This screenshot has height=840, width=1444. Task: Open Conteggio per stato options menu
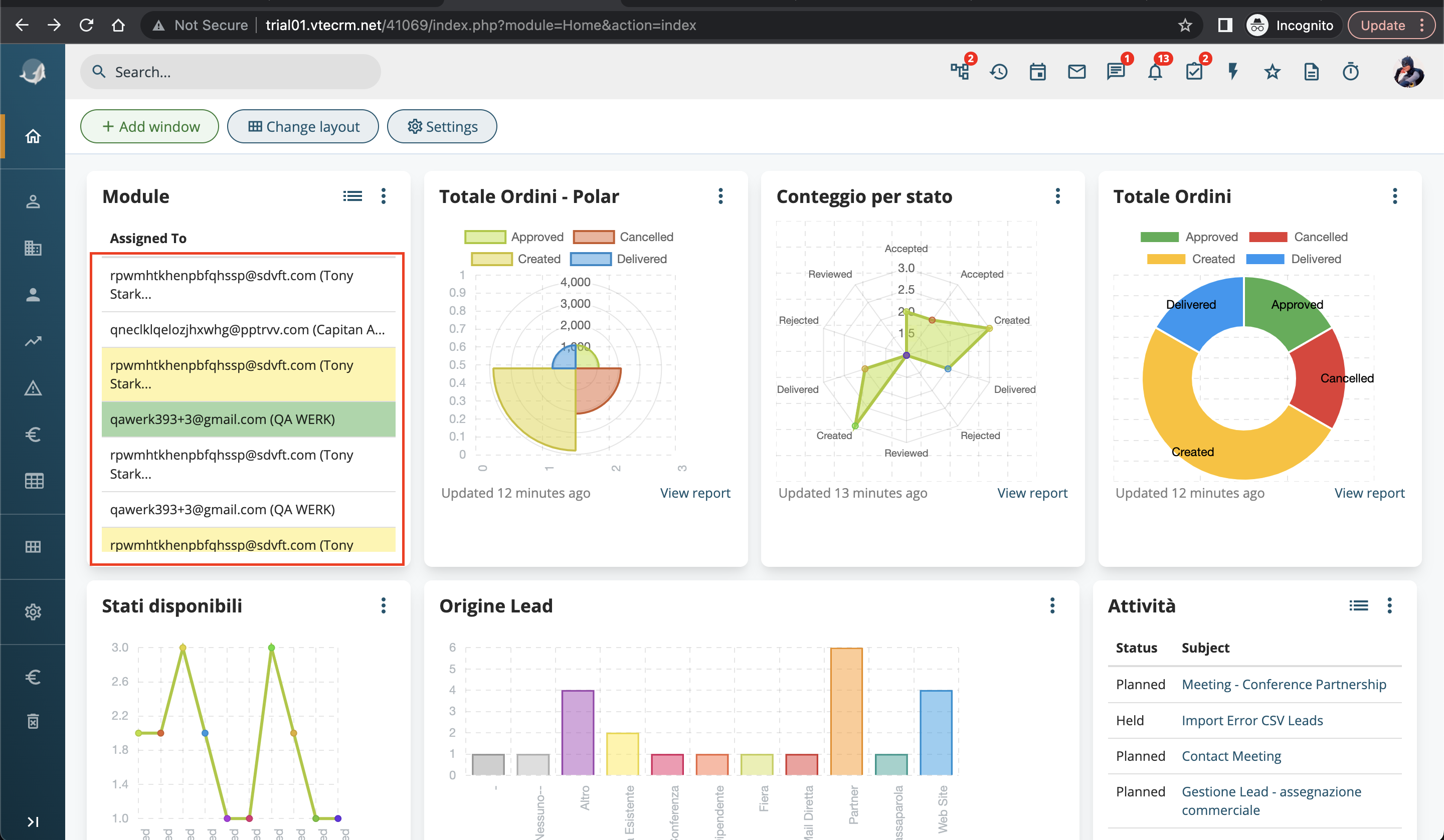click(x=1058, y=196)
